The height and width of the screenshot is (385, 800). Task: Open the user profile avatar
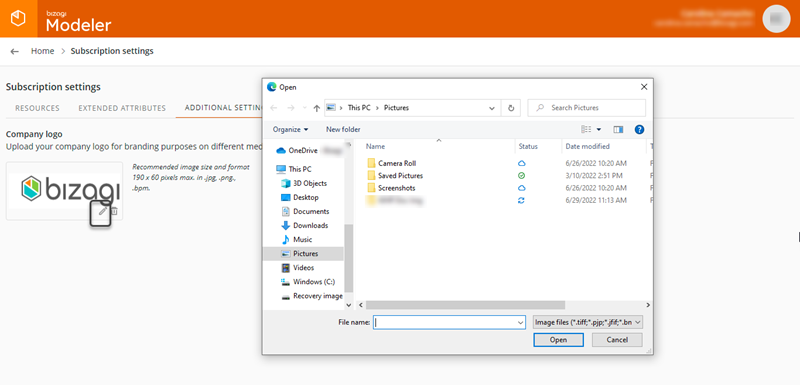pos(776,18)
